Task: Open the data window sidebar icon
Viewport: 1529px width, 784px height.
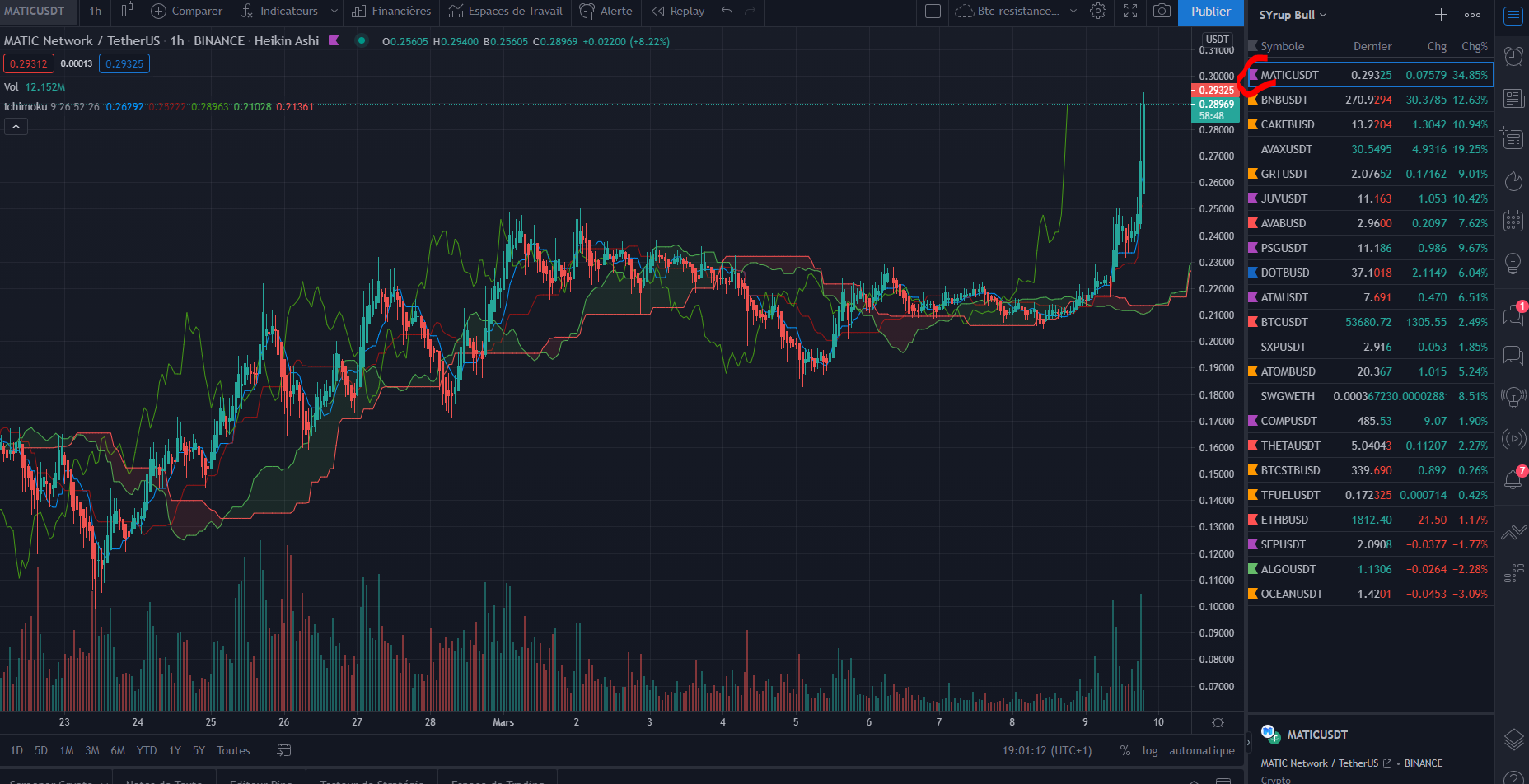Action: 1513,138
